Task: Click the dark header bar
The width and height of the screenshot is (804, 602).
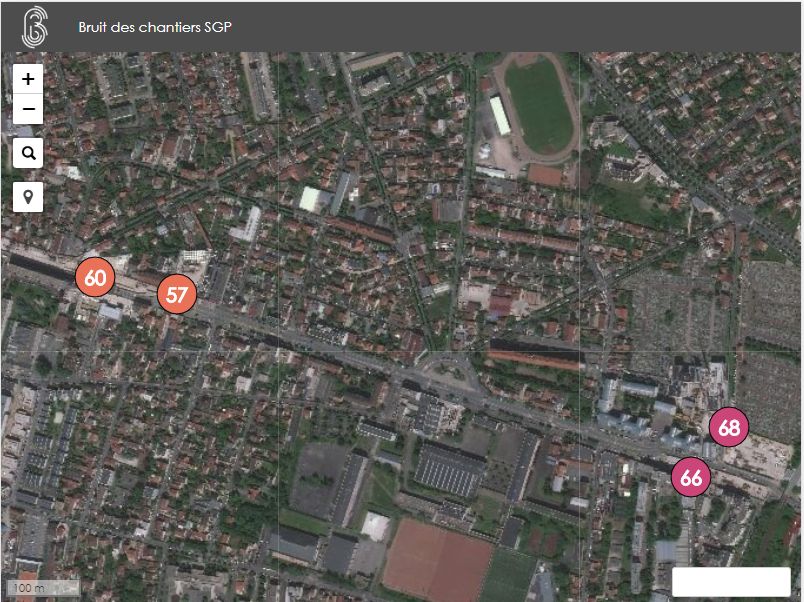Action: 500,27
